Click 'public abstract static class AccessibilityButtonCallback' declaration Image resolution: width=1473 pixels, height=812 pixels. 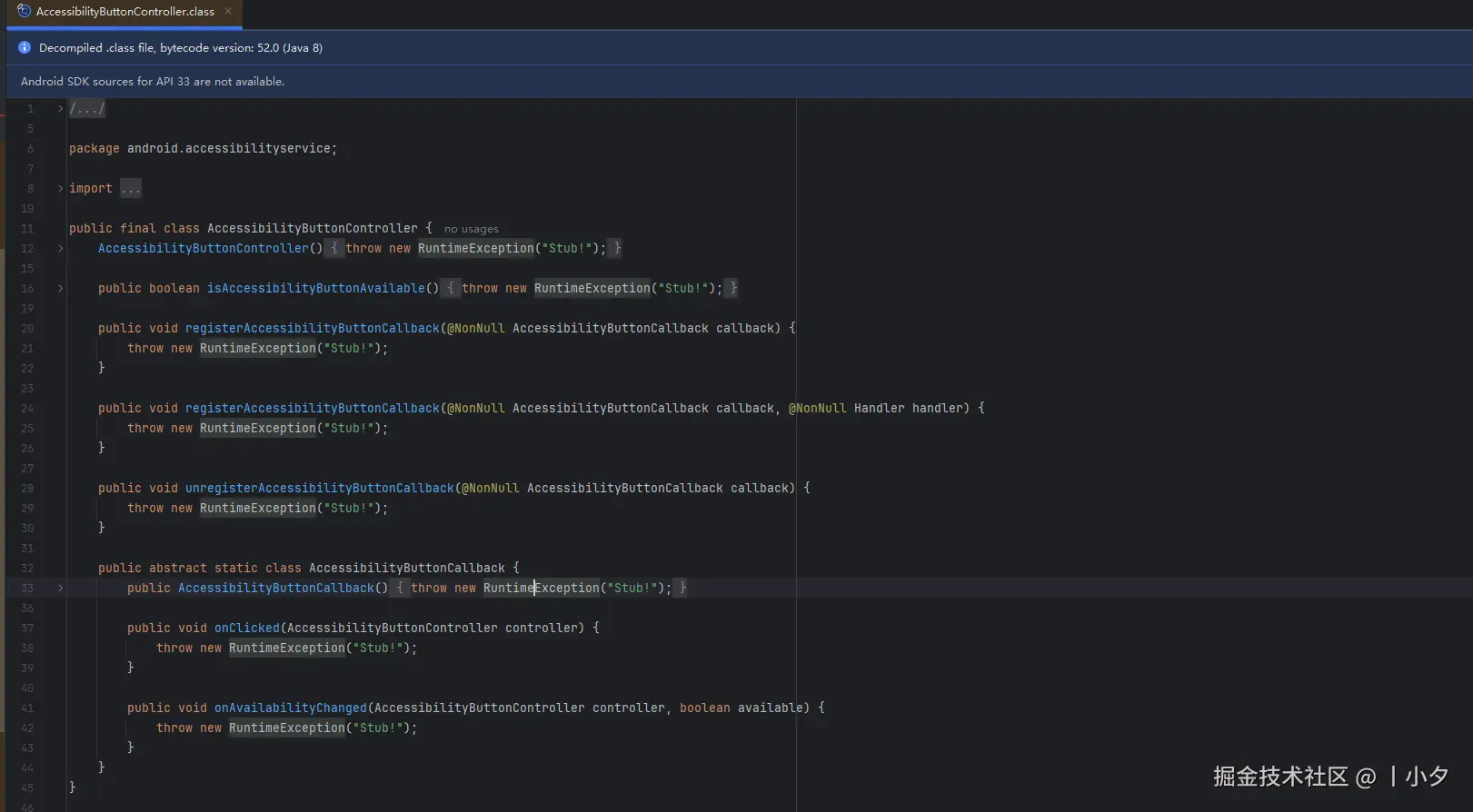302,569
